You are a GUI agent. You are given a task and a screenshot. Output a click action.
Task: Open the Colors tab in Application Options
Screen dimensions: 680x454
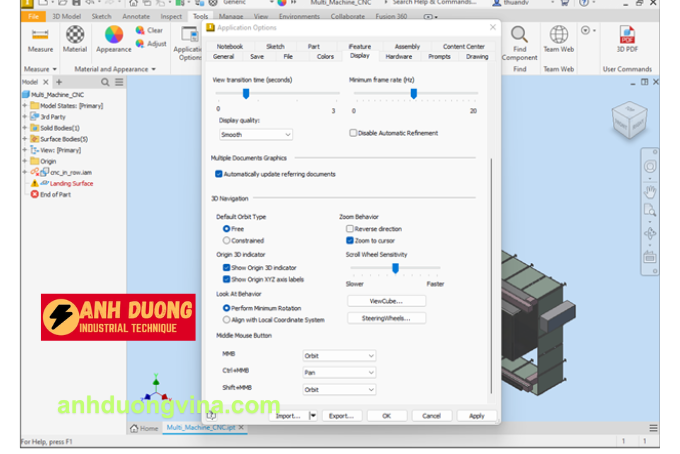pos(325,57)
